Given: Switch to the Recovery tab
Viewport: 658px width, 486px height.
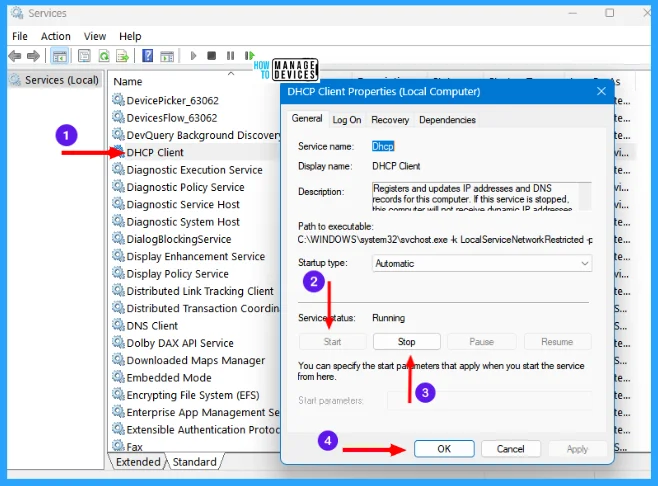Looking at the screenshot, I should 390,120.
